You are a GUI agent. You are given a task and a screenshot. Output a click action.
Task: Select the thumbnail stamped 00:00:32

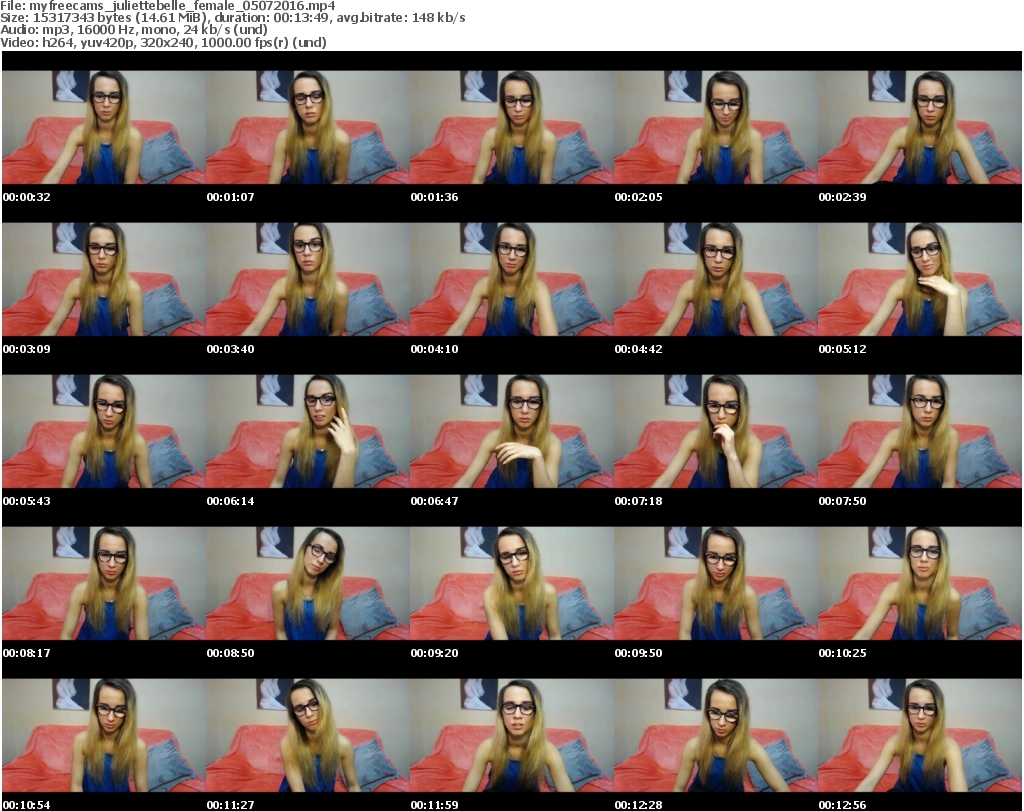coord(104,127)
